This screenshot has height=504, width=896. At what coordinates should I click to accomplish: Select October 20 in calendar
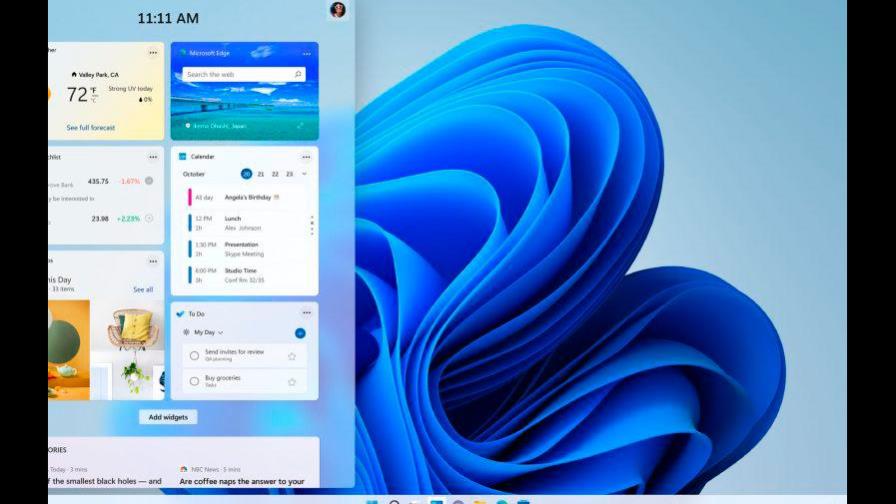click(x=246, y=174)
